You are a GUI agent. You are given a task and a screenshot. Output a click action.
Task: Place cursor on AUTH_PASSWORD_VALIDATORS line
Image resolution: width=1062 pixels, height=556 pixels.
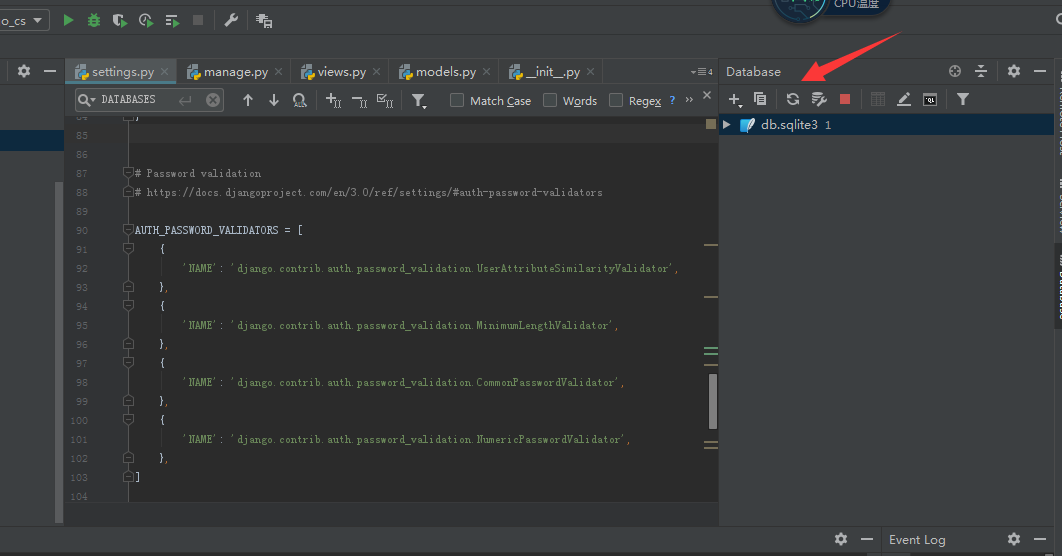click(x=219, y=230)
